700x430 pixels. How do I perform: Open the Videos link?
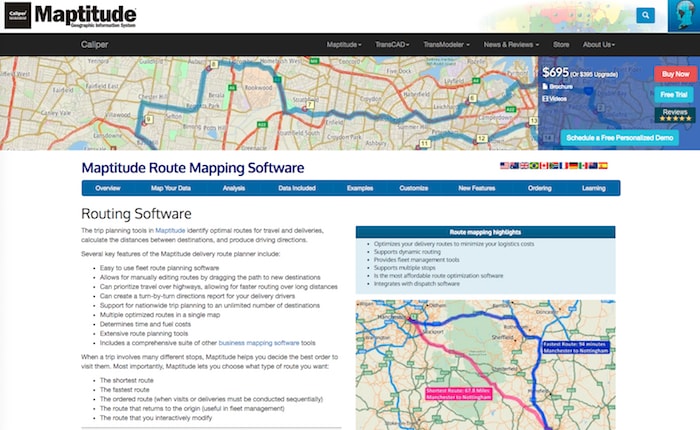[x=554, y=99]
